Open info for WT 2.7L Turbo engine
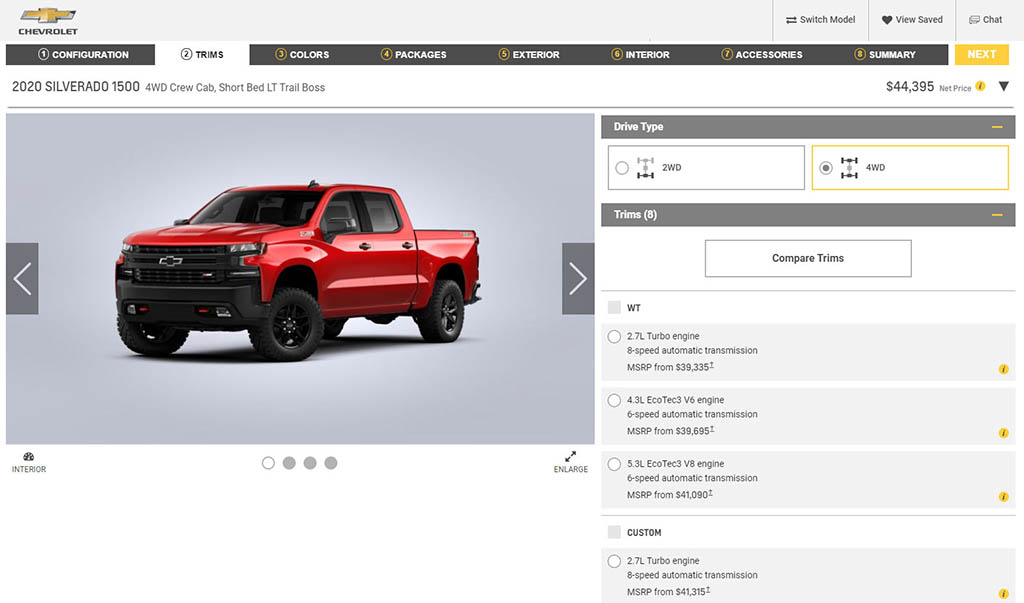The image size is (1024, 603). pyautogui.click(x=1003, y=369)
